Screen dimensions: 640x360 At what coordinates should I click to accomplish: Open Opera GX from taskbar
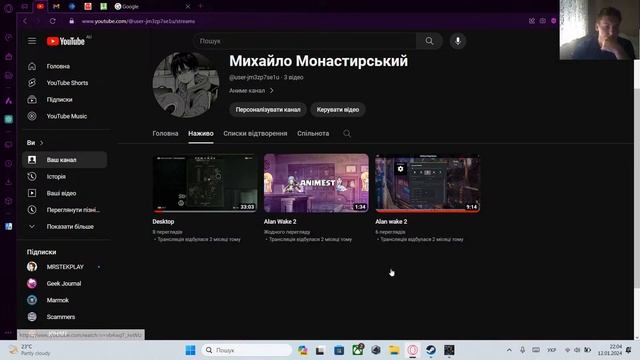click(x=413, y=350)
